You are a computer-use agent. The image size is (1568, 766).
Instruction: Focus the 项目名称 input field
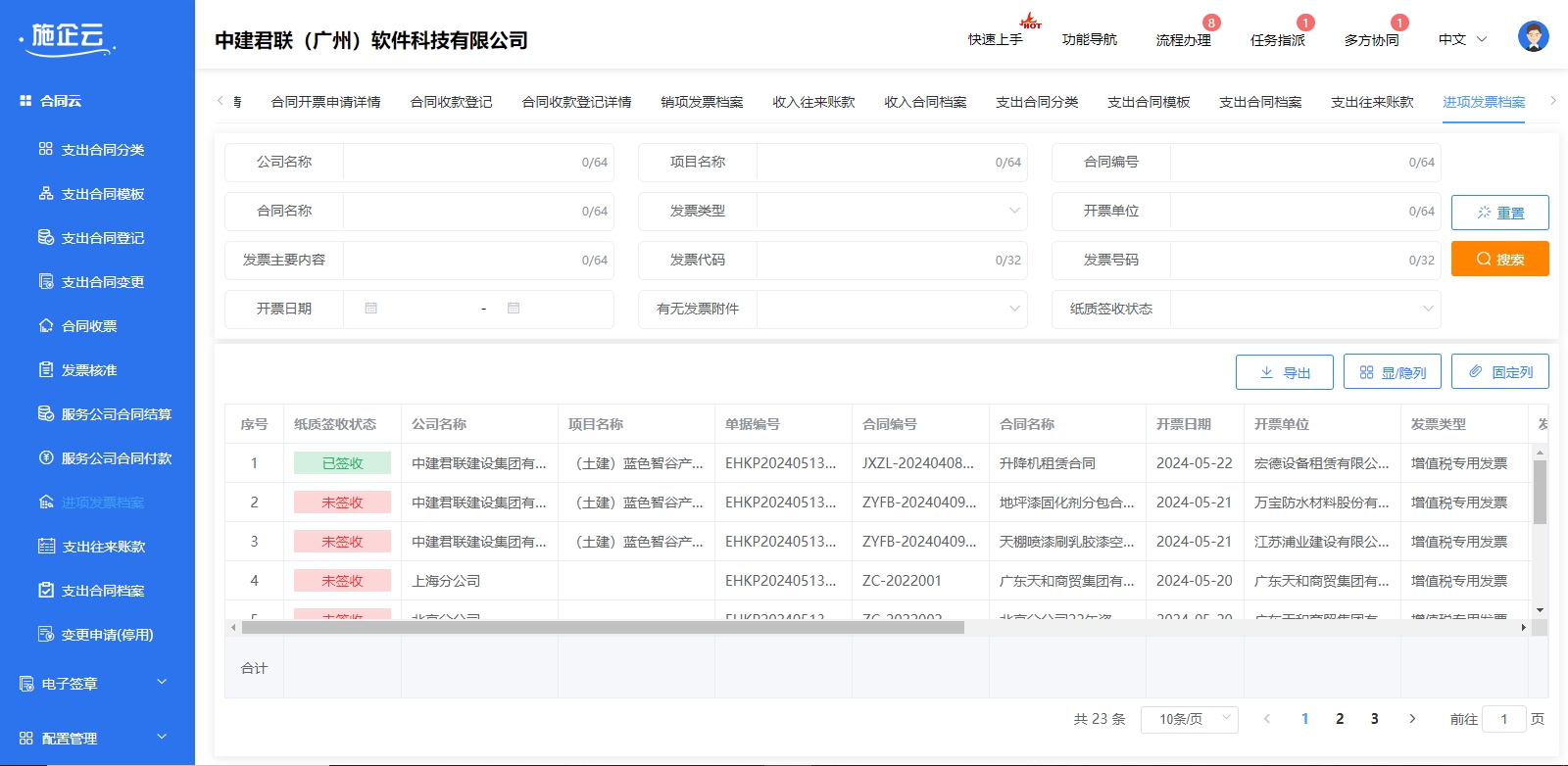pos(892,163)
